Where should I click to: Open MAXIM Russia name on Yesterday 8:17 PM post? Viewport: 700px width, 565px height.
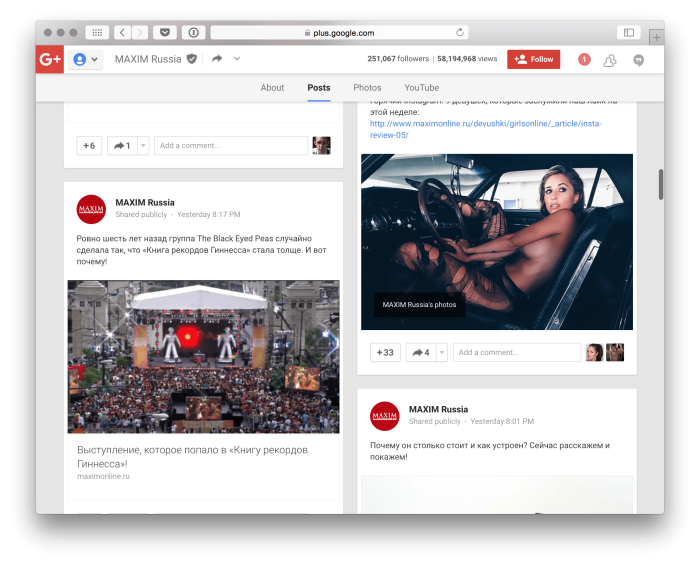click(x=145, y=203)
